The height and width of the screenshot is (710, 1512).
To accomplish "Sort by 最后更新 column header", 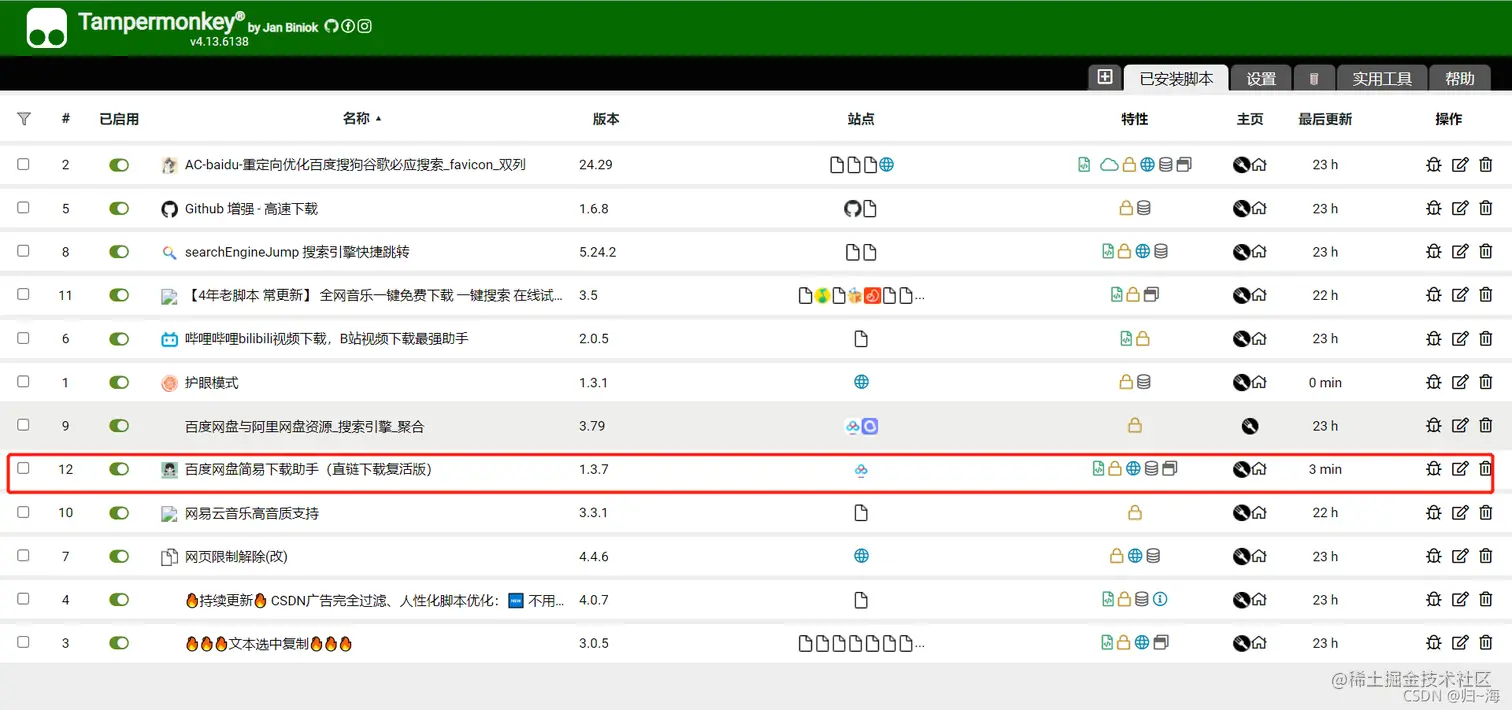I will point(1325,119).
